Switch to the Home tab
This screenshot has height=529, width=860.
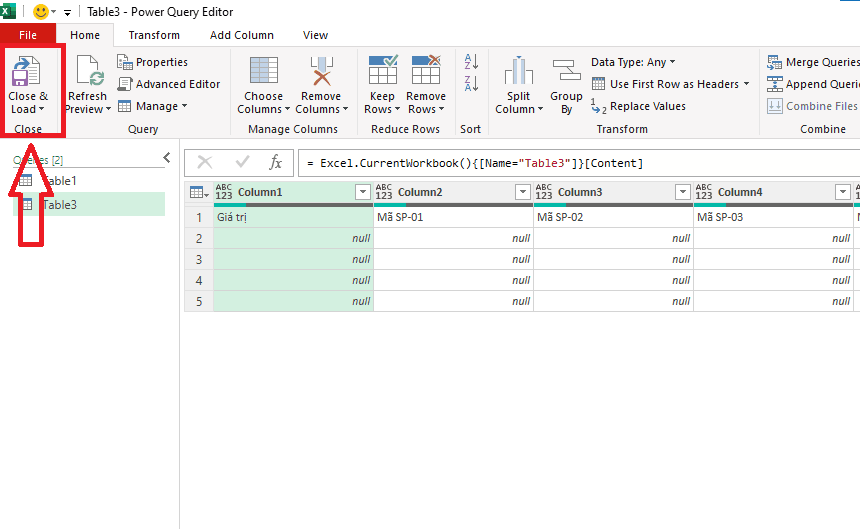coord(85,35)
